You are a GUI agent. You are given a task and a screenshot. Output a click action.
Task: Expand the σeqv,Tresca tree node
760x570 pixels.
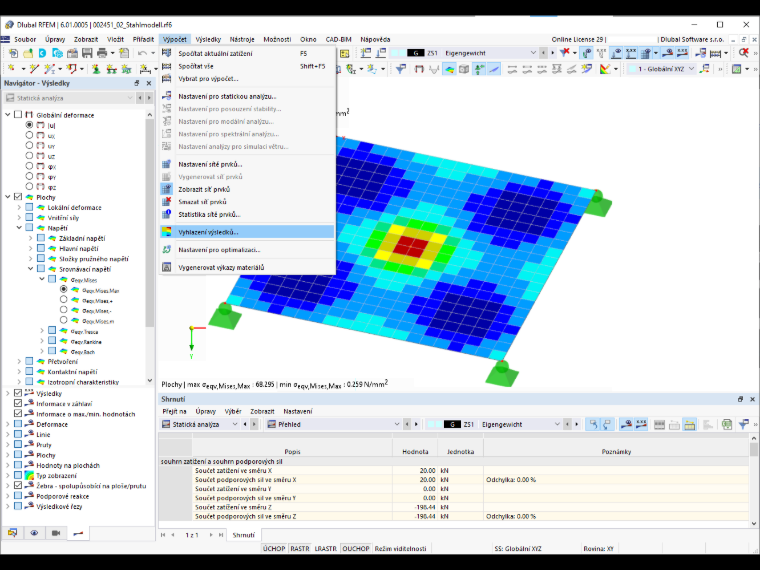click(x=42, y=330)
